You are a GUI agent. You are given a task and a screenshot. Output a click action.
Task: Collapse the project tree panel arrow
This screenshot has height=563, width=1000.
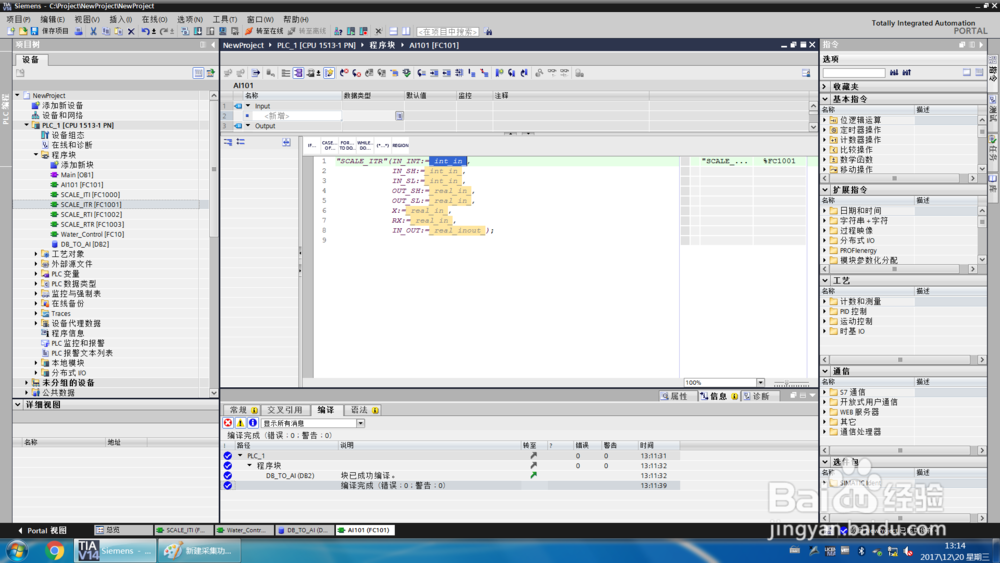(213, 45)
